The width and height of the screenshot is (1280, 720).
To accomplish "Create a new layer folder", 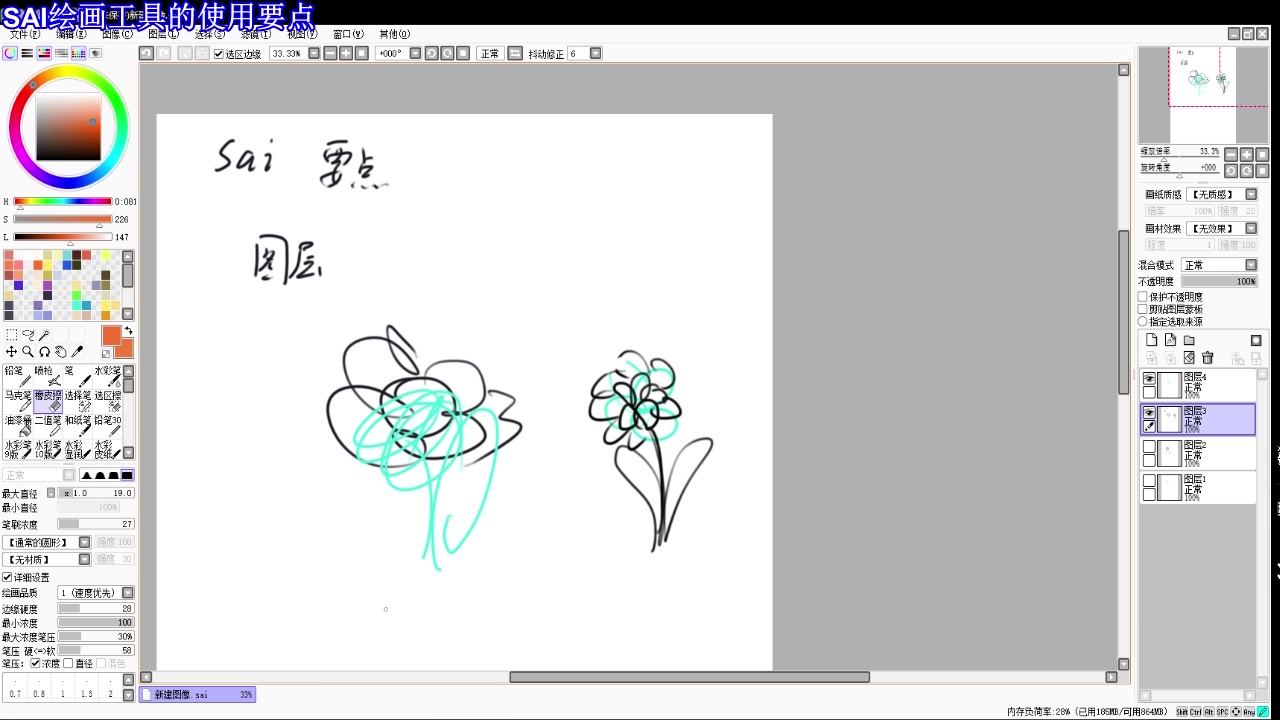I will pyautogui.click(x=1189, y=340).
